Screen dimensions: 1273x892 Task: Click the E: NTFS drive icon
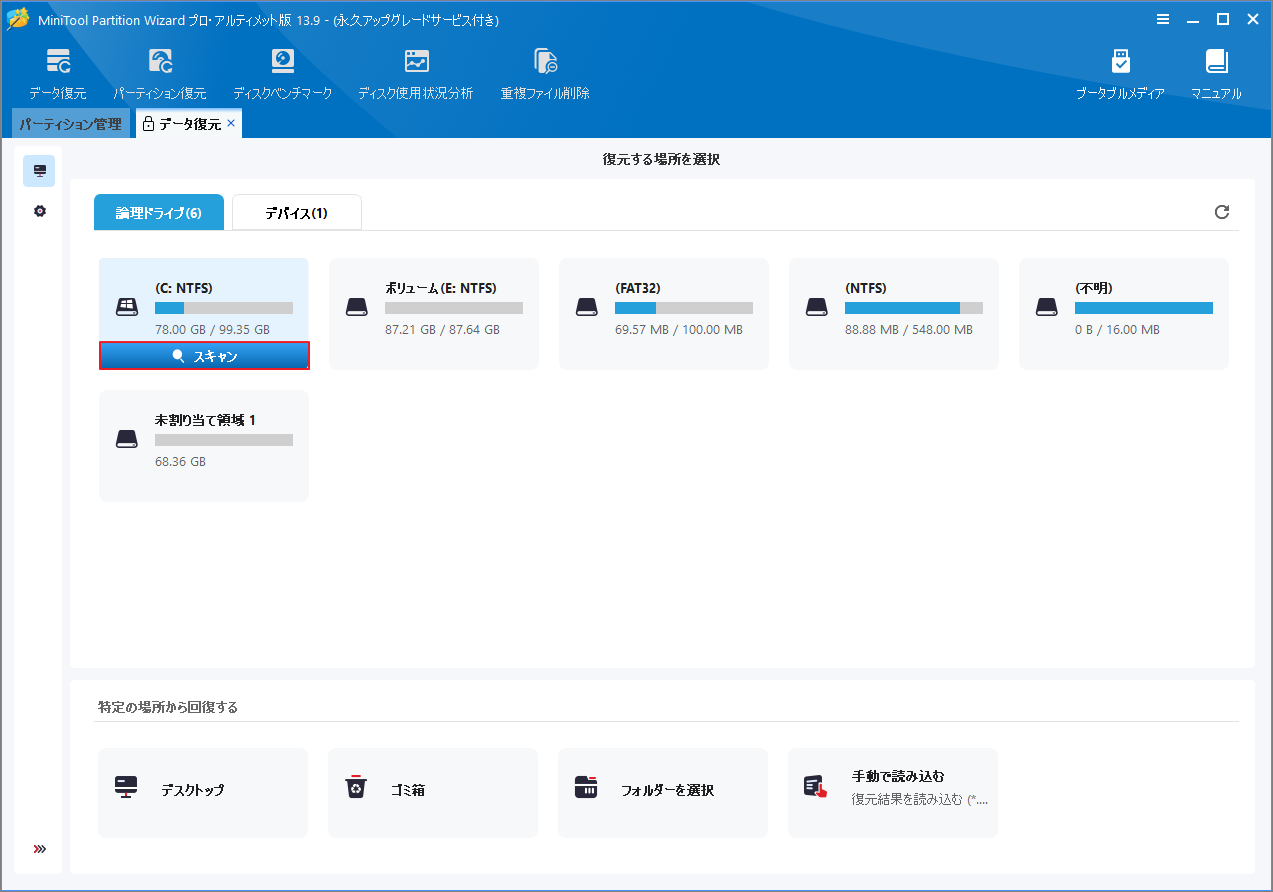click(357, 307)
